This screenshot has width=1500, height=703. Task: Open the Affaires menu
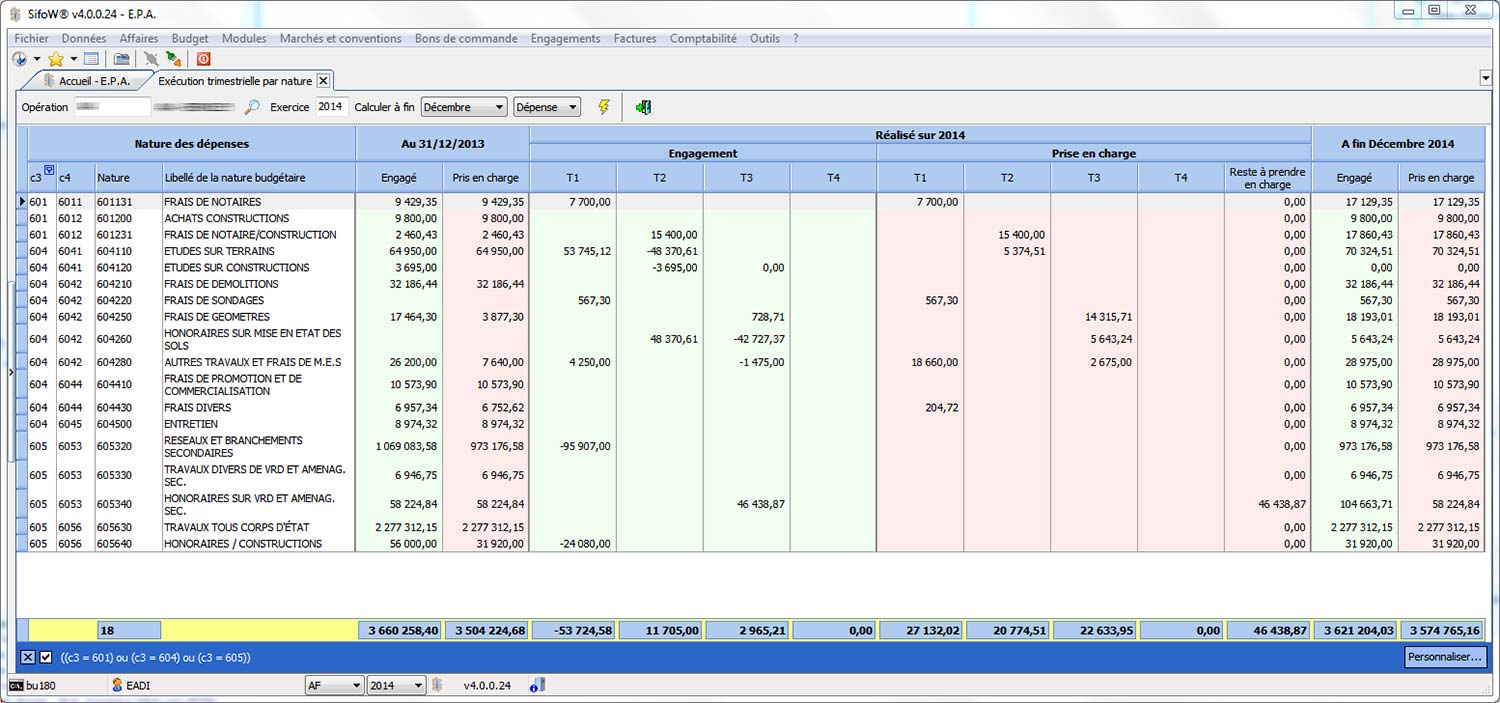pyautogui.click(x=139, y=38)
